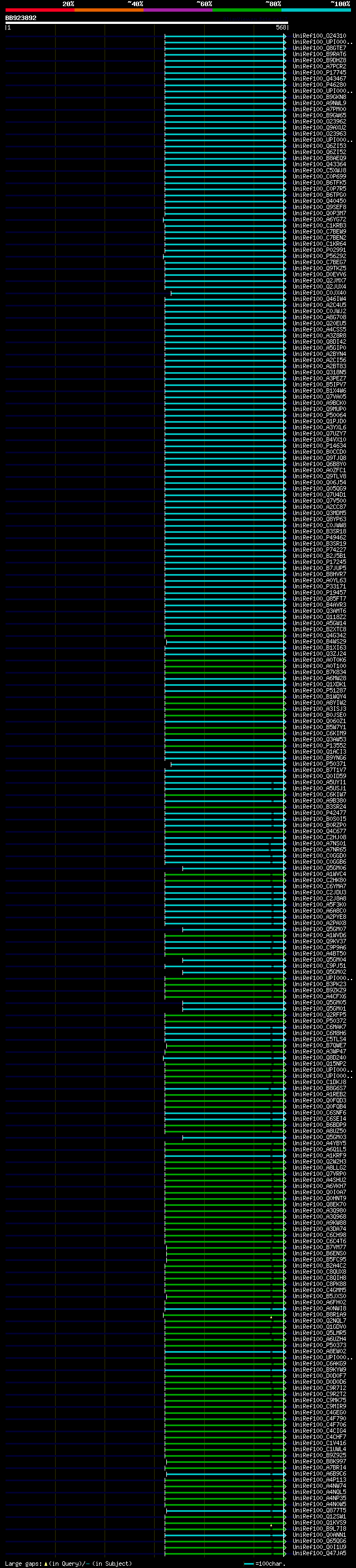Select the BB923892 query label
Image resolution: width=356 pixels, height=1568 pixels.
pos(21,18)
